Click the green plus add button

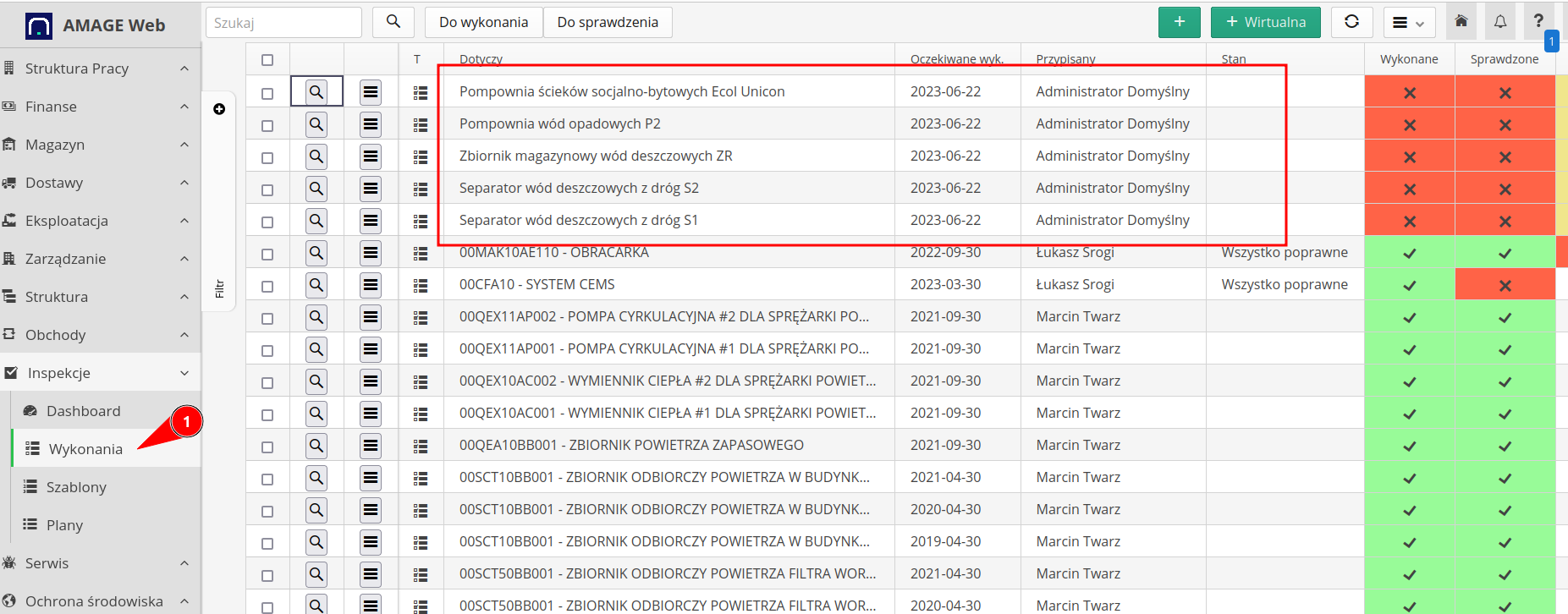1179,22
